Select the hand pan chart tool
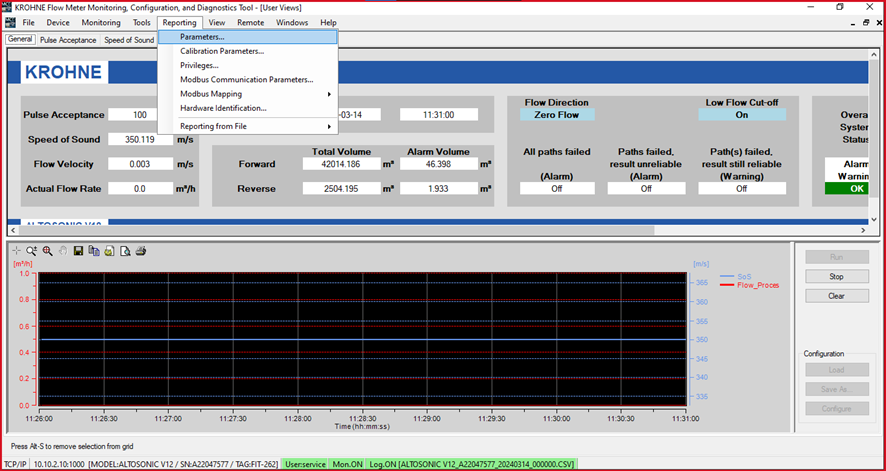This screenshot has height=471, width=886. [x=63, y=251]
